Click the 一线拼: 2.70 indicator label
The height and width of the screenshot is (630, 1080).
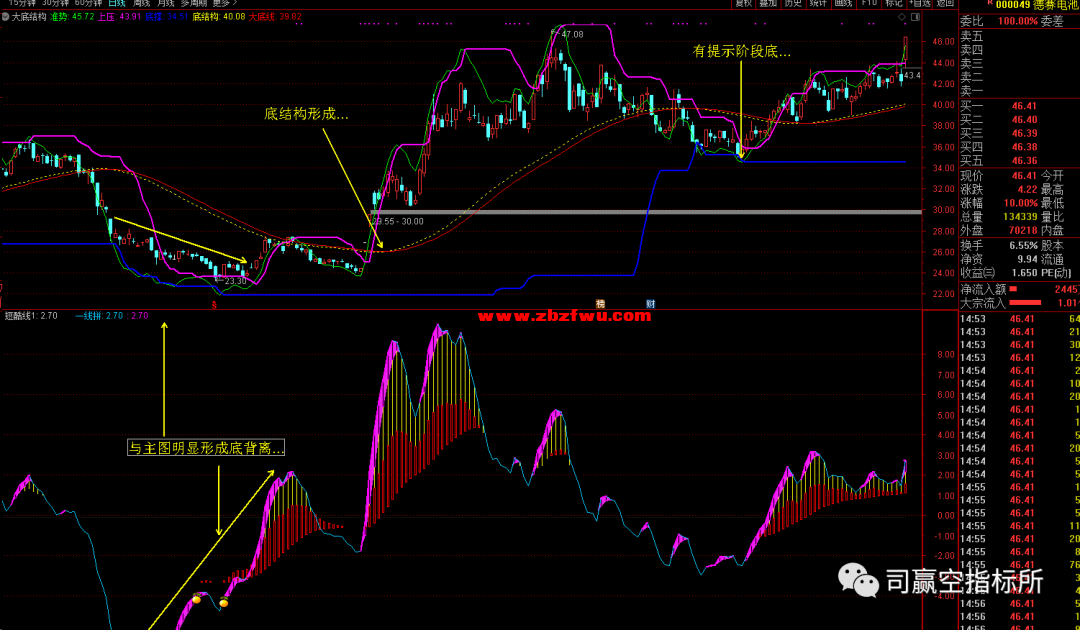click(x=99, y=316)
